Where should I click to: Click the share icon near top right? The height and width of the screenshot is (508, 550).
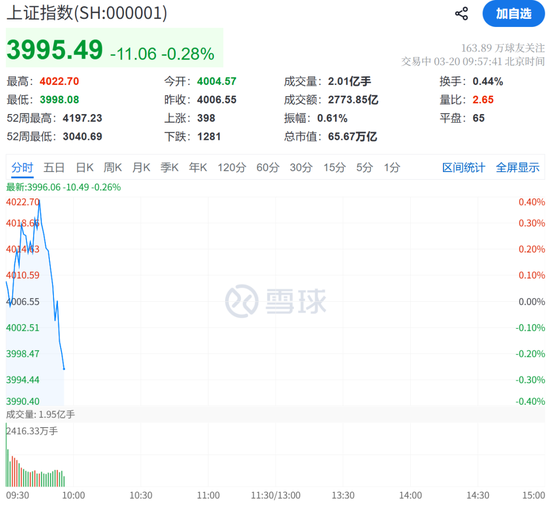(x=461, y=14)
